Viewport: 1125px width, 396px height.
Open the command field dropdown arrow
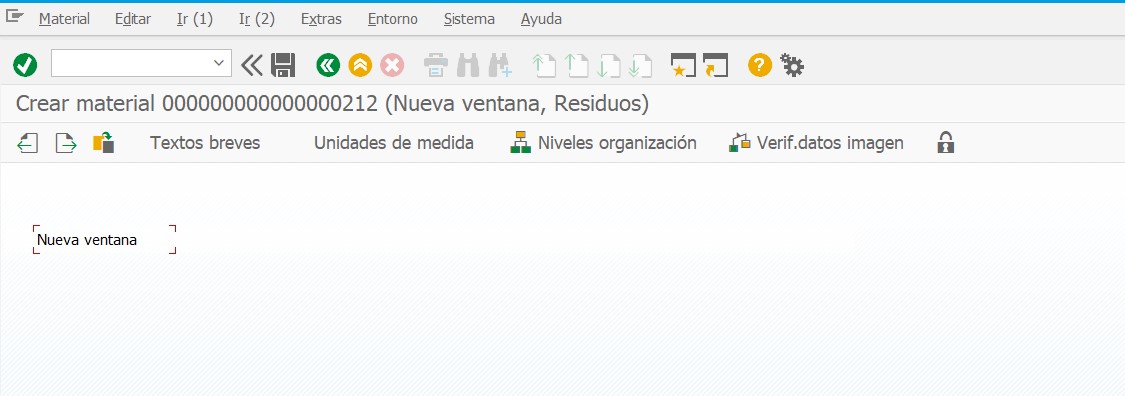(219, 63)
